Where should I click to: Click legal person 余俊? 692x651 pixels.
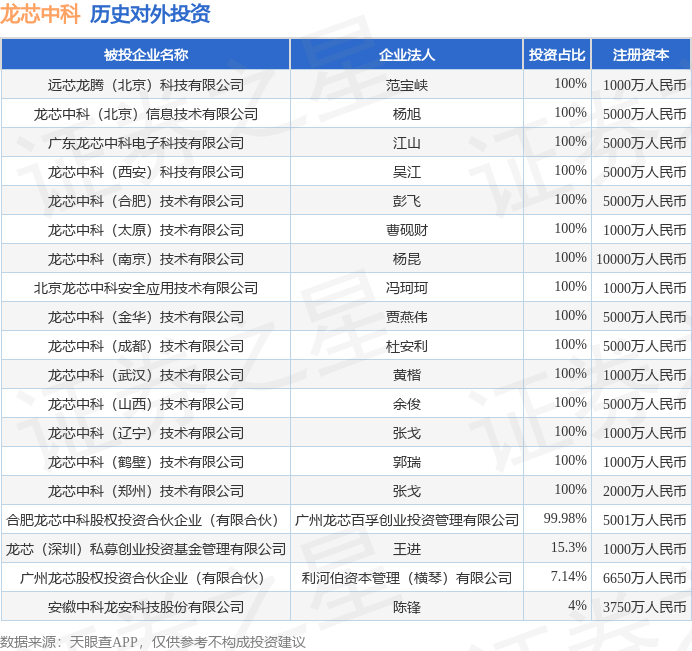click(x=406, y=404)
